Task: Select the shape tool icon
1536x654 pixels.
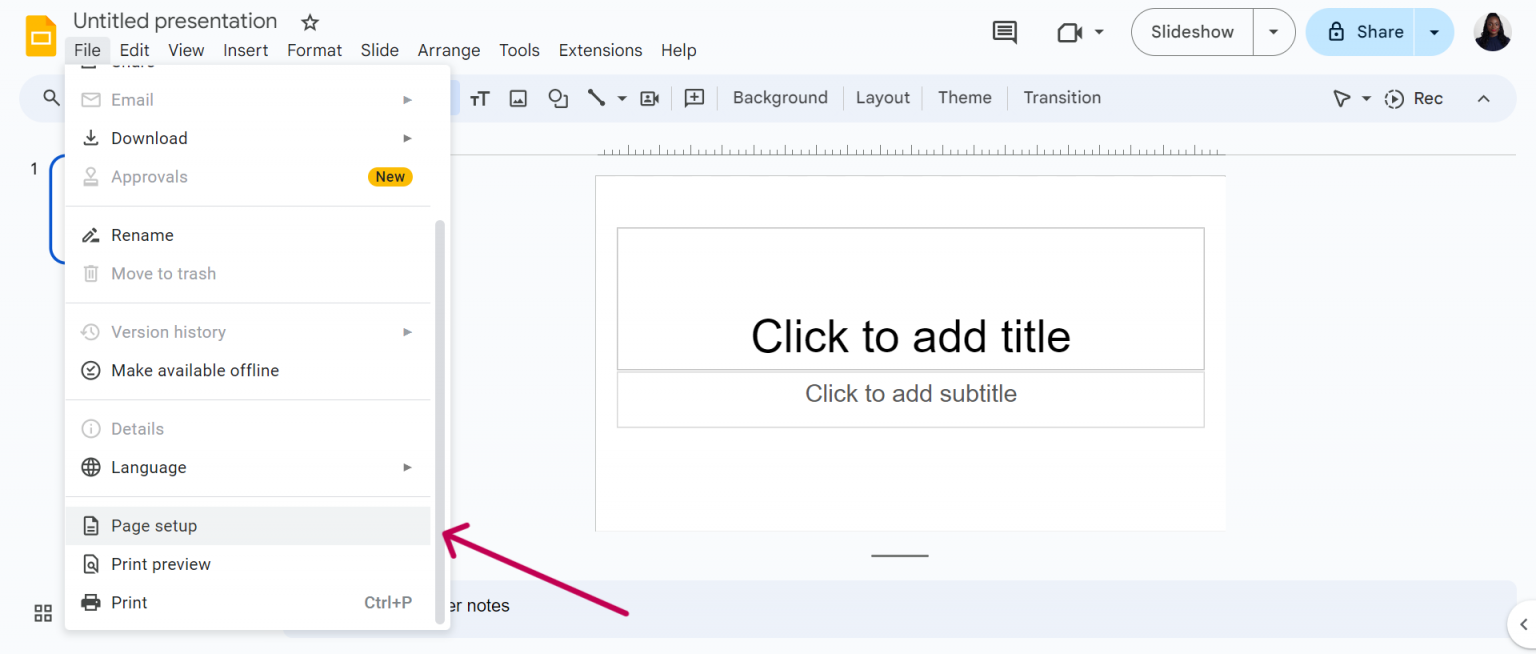Action: click(x=558, y=98)
